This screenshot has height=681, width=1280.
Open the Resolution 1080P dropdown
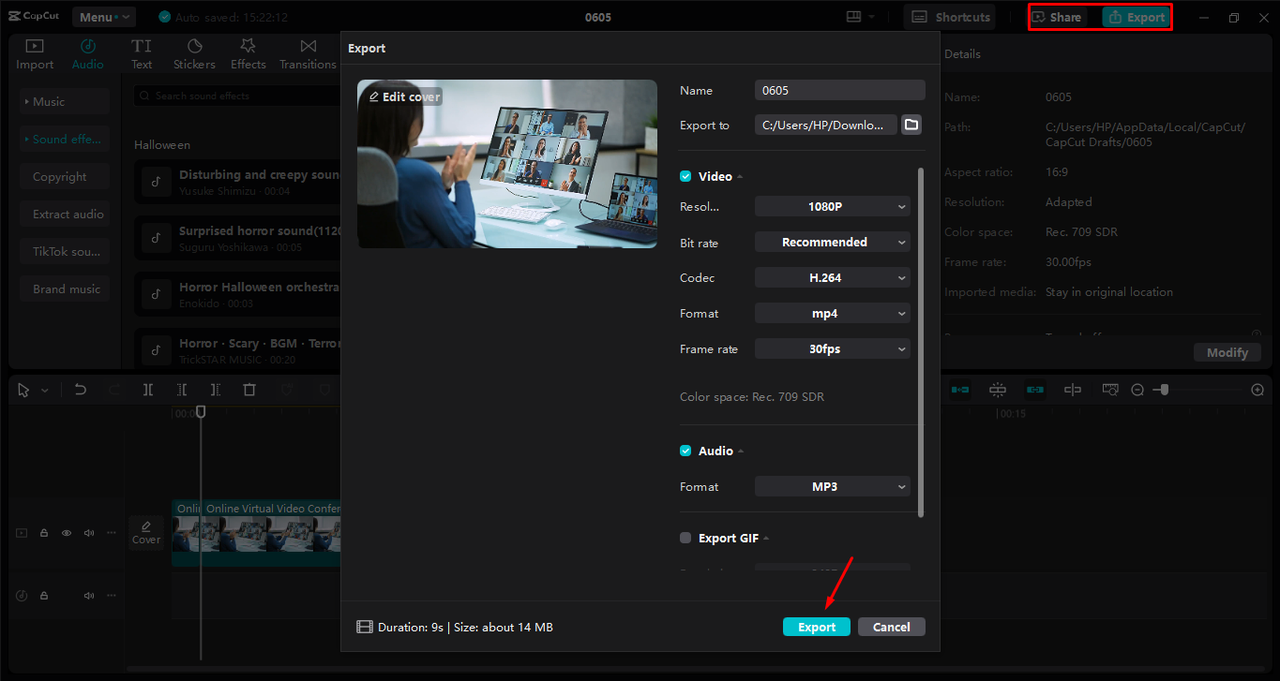(x=832, y=206)
